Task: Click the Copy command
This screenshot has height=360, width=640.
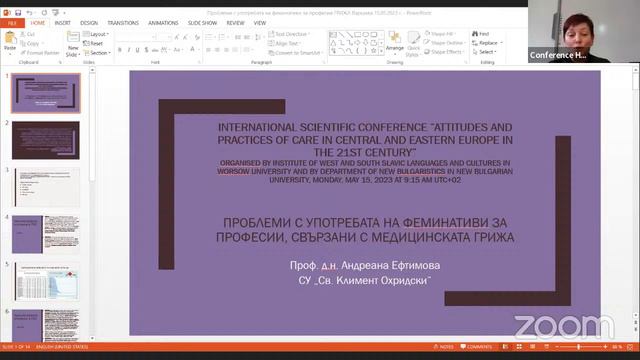Action: (29, 43)
